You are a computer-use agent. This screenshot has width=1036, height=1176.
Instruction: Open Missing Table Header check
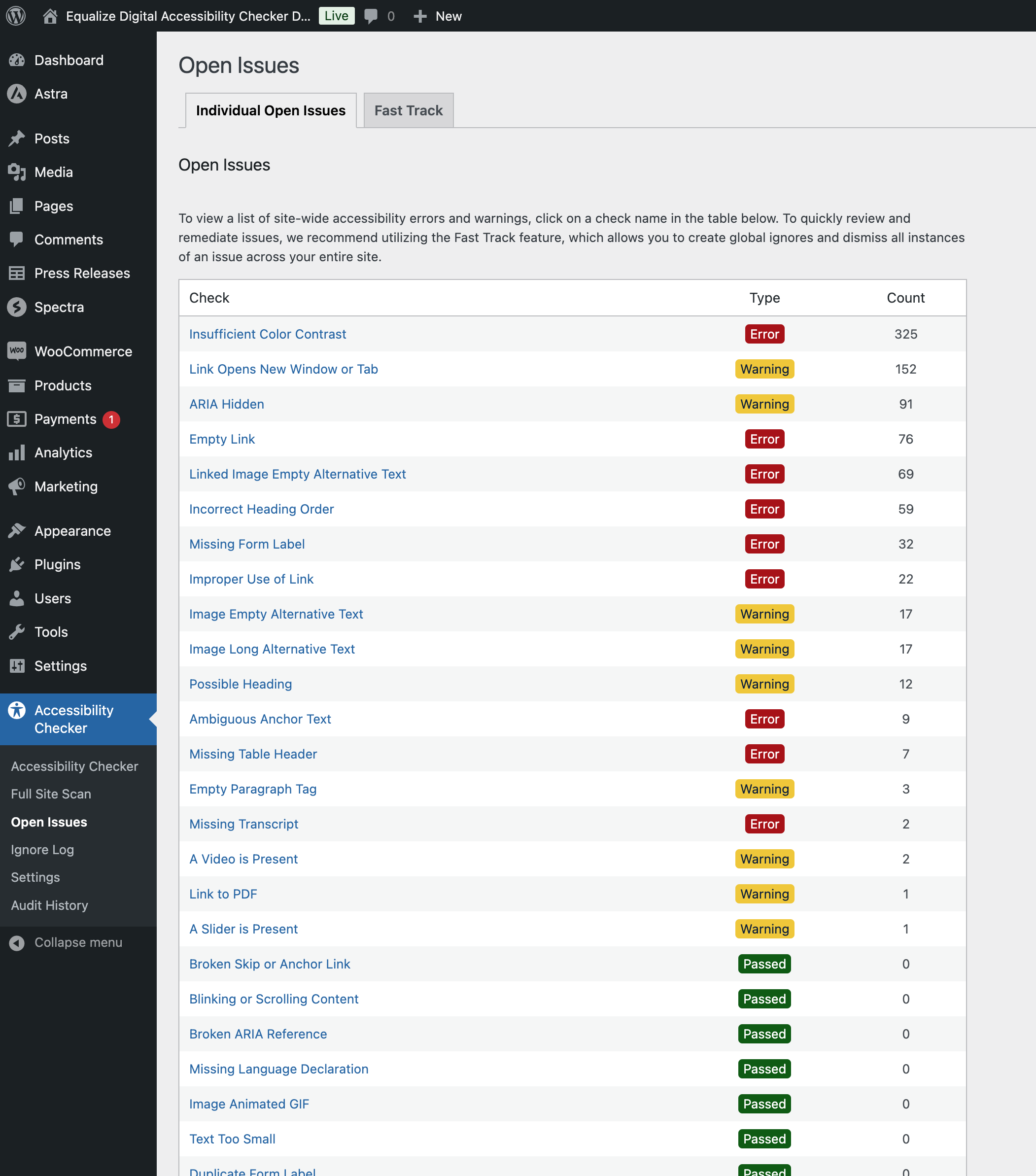point(253,754)
